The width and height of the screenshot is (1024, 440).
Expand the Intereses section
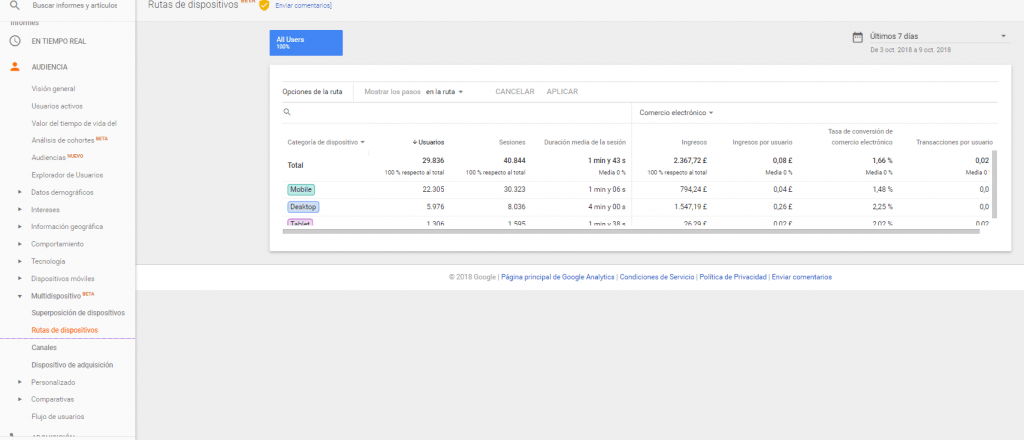point(20,210)
